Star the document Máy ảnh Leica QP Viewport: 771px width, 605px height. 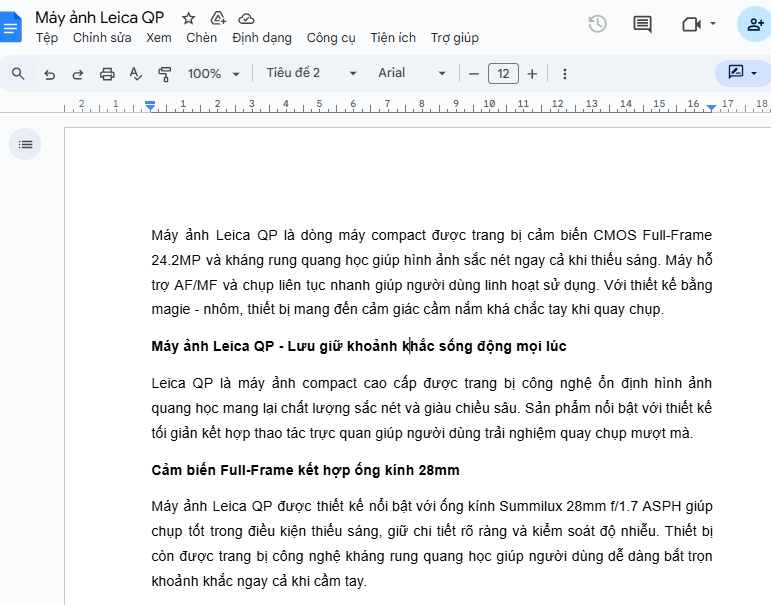188,19
